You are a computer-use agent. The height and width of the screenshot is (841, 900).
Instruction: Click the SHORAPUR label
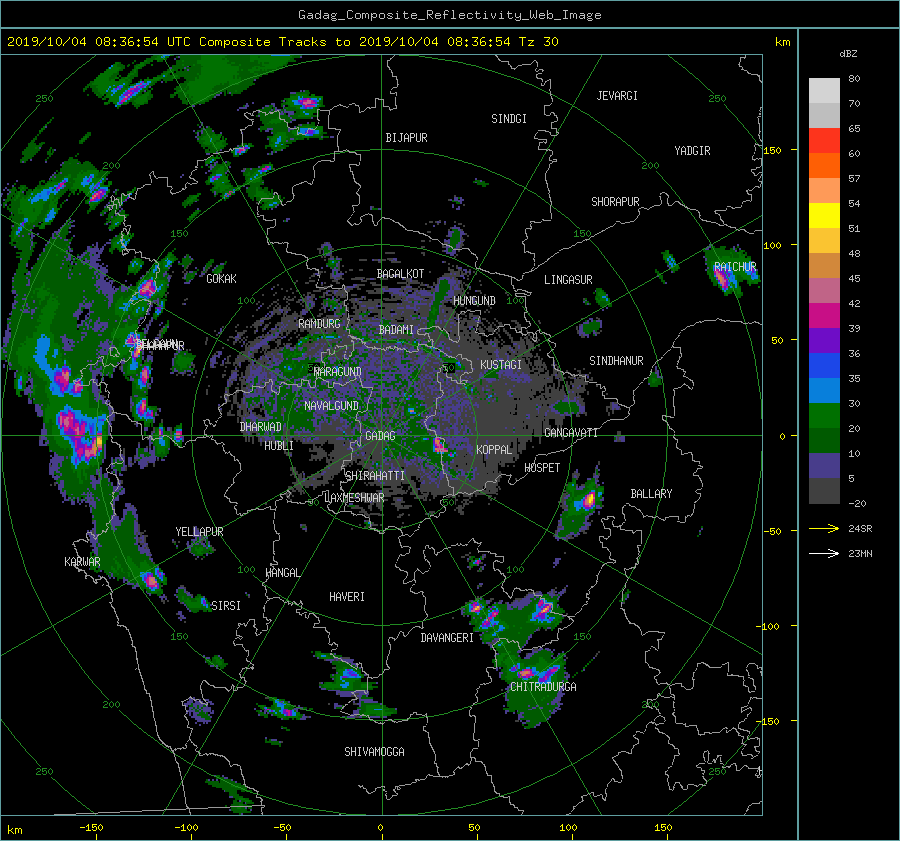pos(615,202)
